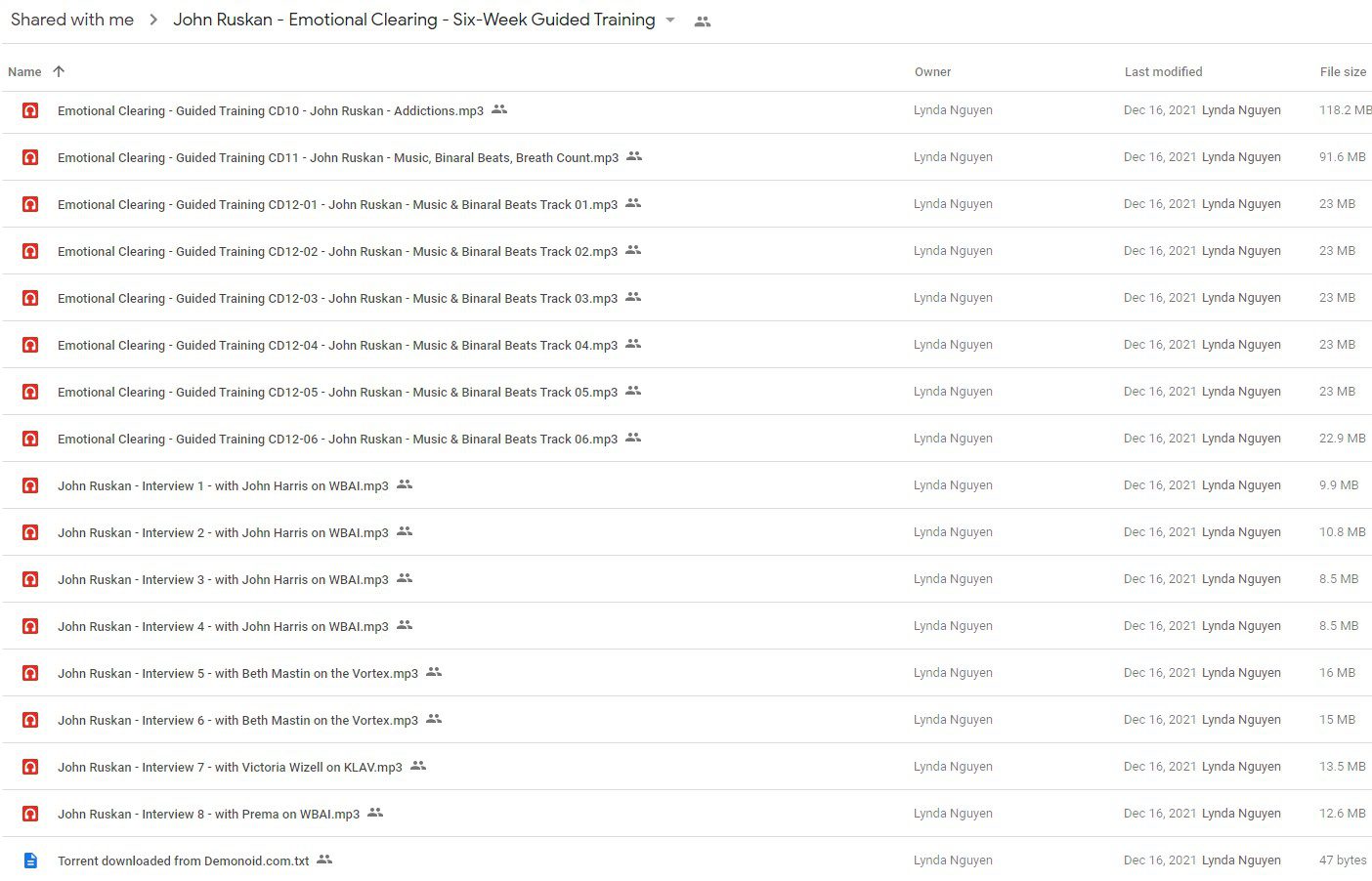
Task: Select CD12-01 Music & Binaral Beats Track 01.mp3
Action: coord(337,205)
